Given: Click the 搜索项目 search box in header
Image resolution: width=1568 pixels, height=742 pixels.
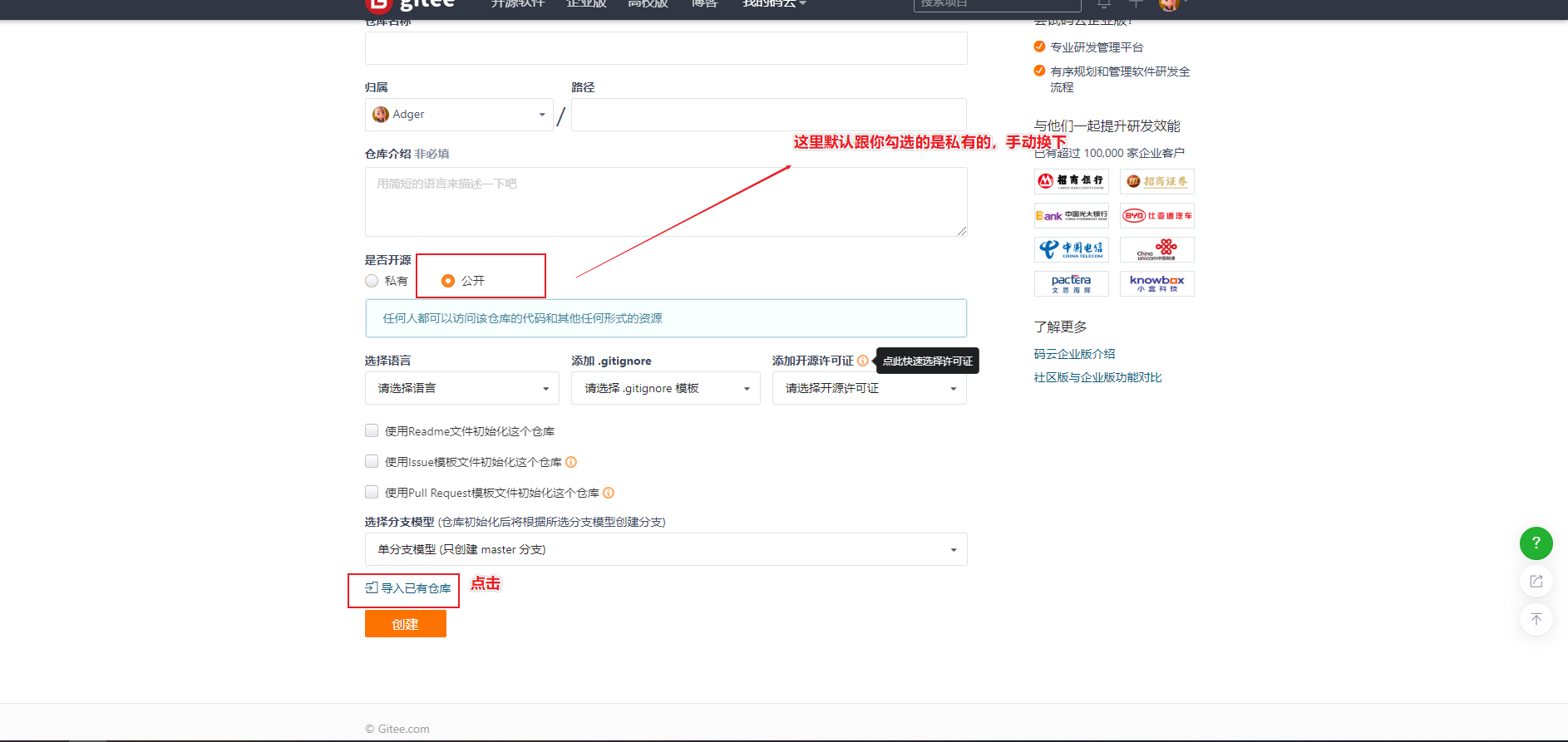Looking at the screenshot, I should coord(997,5).
